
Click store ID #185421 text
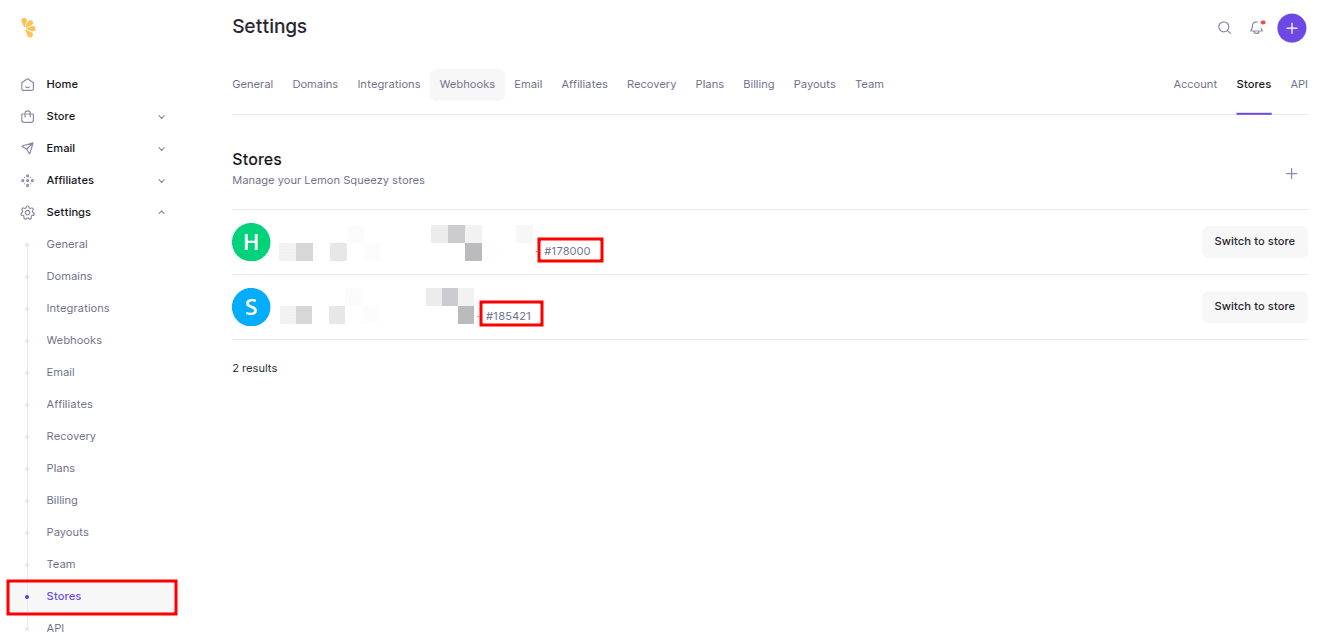tap(508, 316)
